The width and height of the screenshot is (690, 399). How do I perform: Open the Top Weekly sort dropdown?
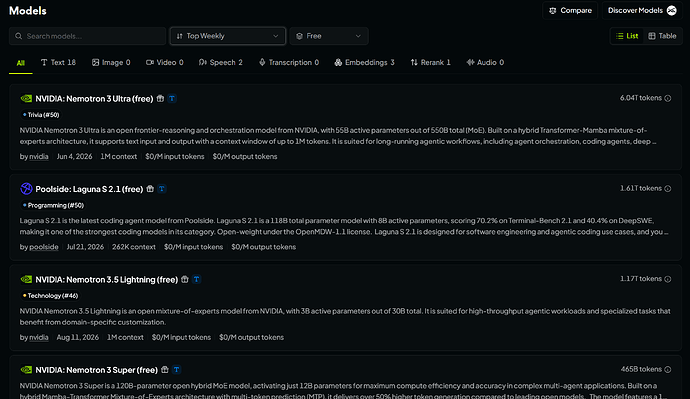click(x=228, y=36)
